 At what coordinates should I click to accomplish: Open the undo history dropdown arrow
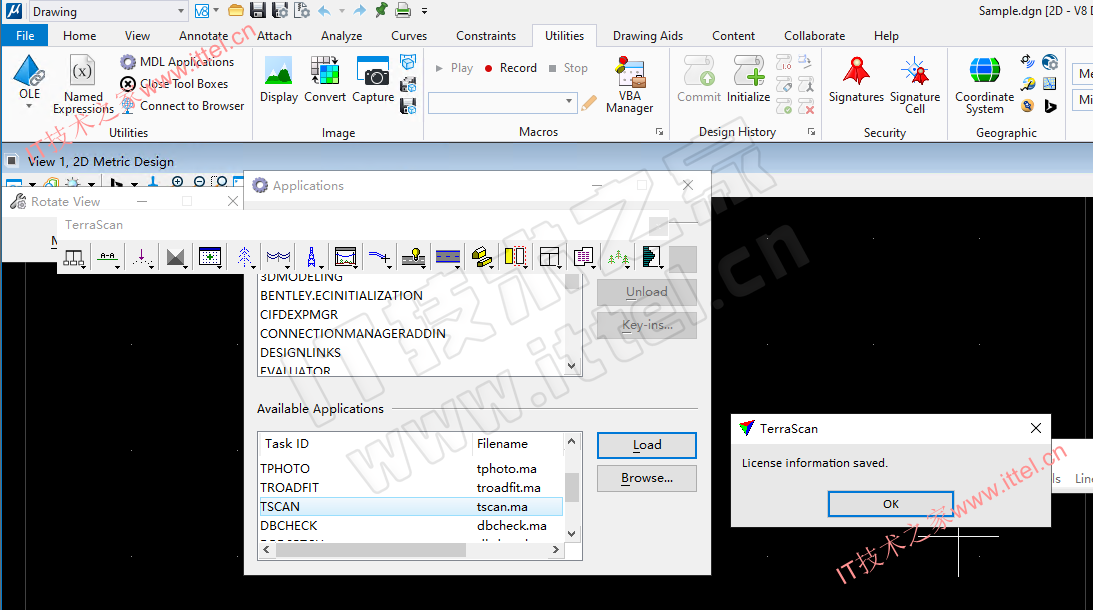342,11
